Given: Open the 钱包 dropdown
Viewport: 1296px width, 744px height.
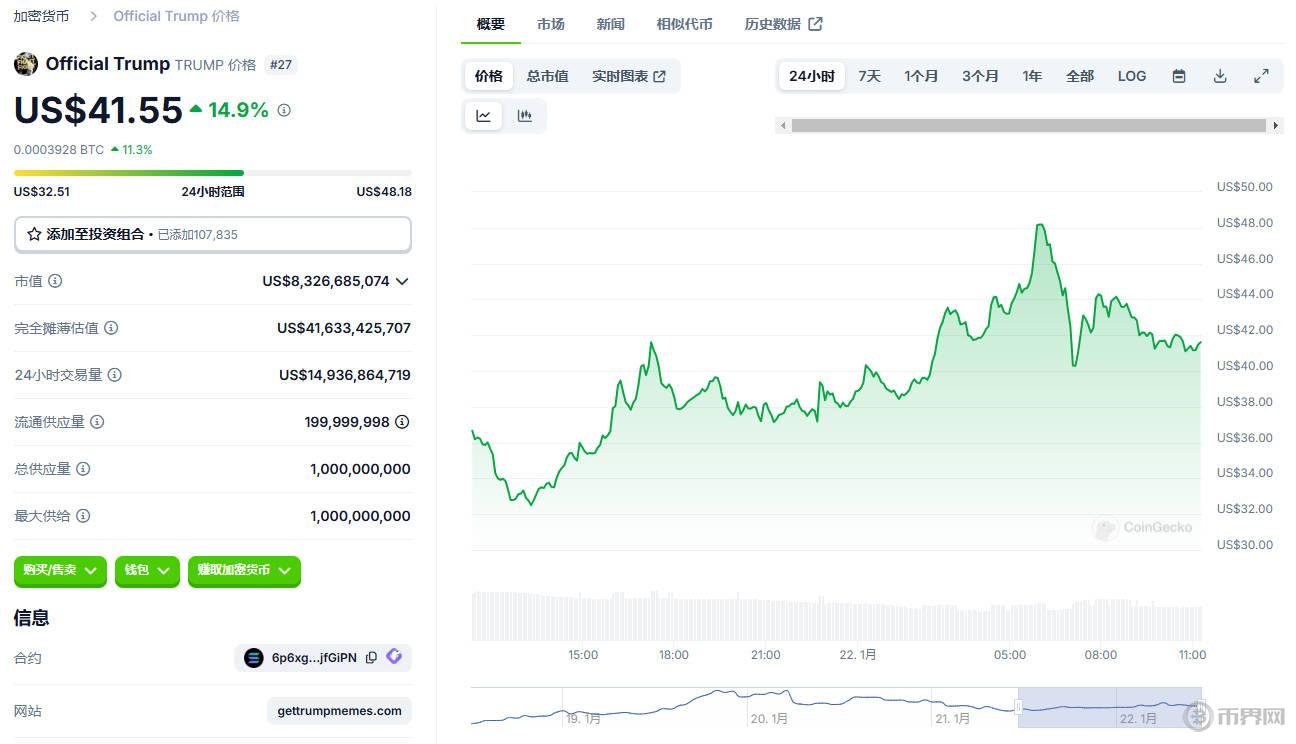Looking at the screenshot, I should click(x=147, y=570).
